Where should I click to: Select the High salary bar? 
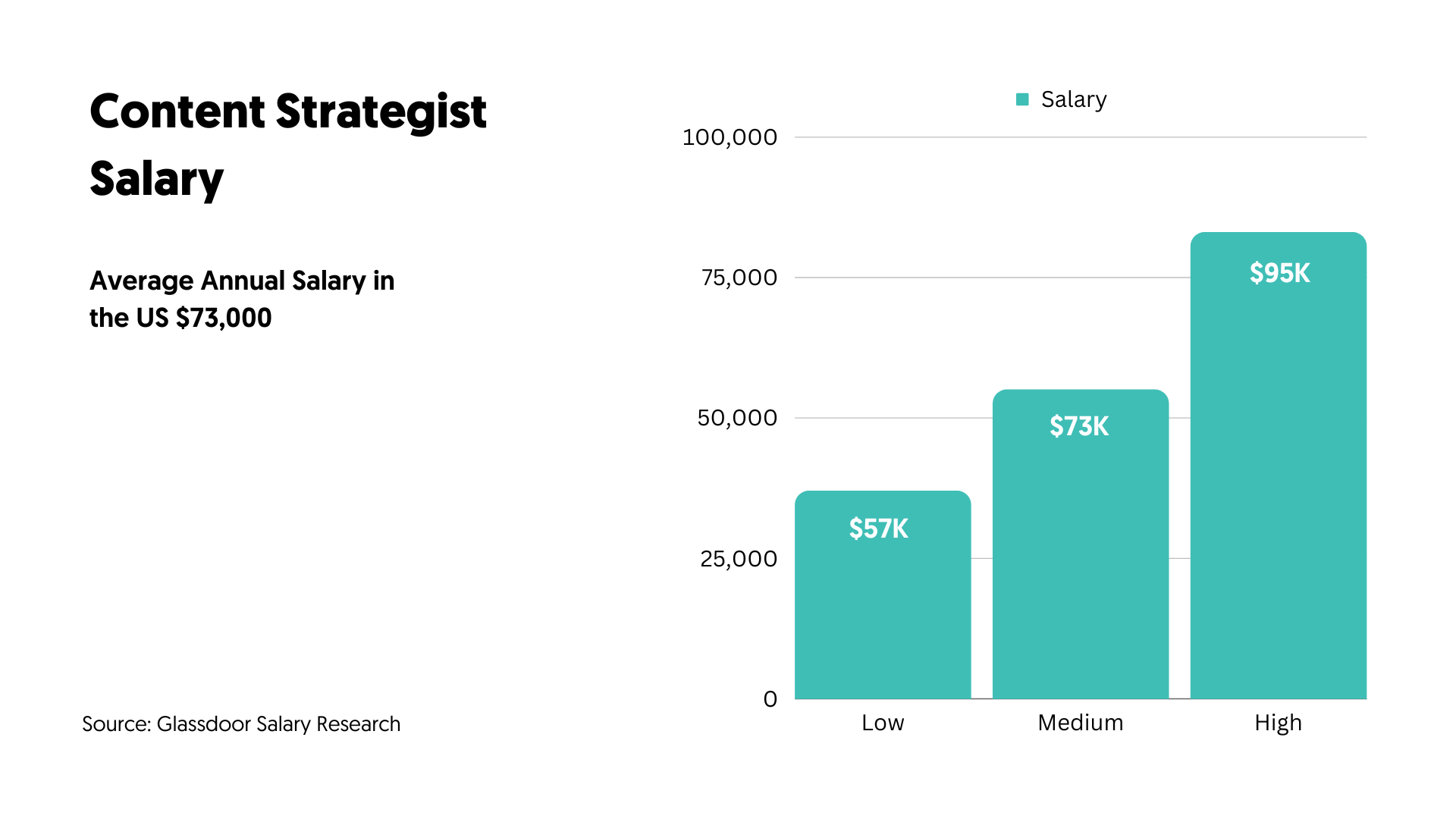pyautogui.click(x=1279, y=493)
